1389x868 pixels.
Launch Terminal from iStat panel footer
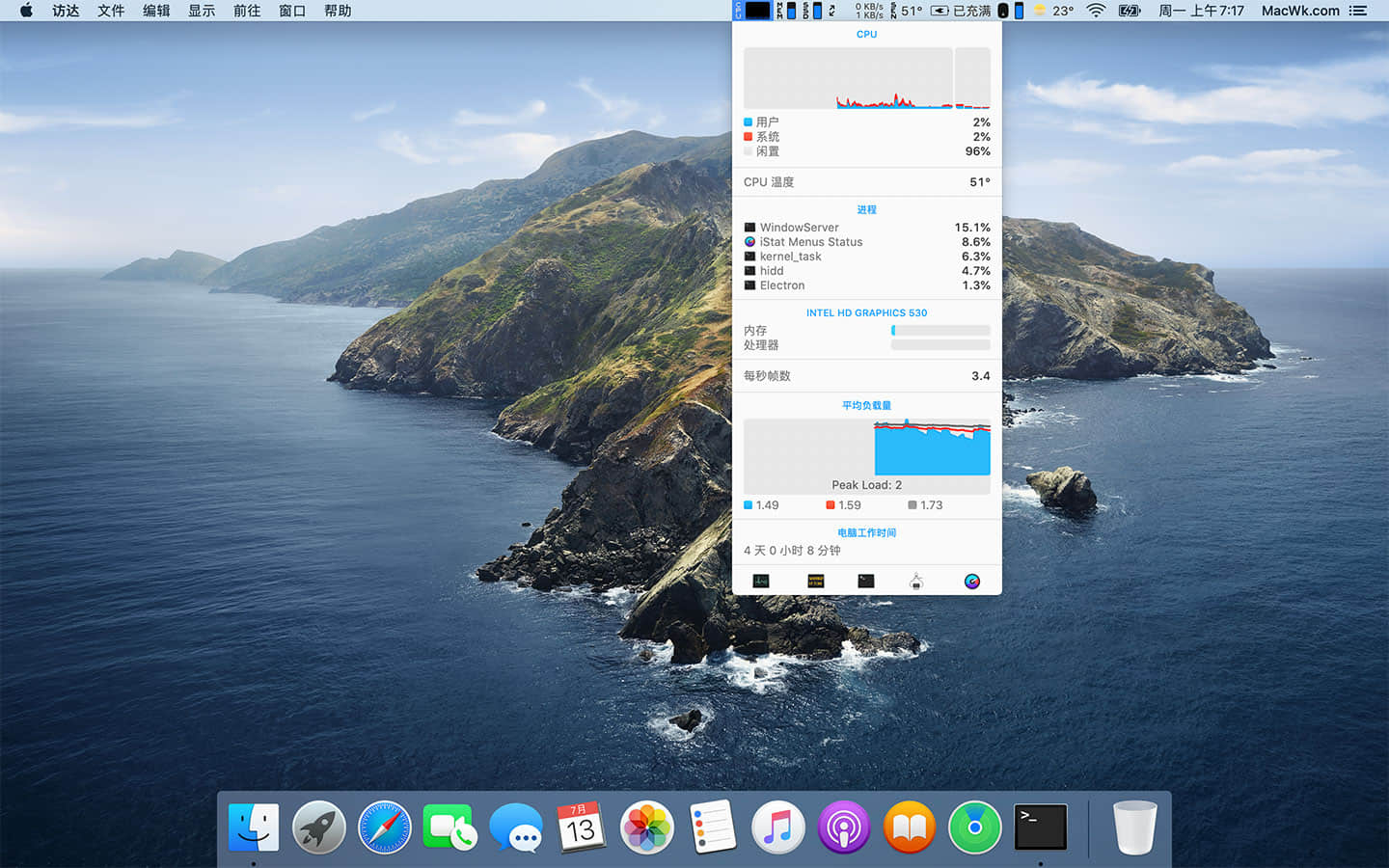pos(866,581)
